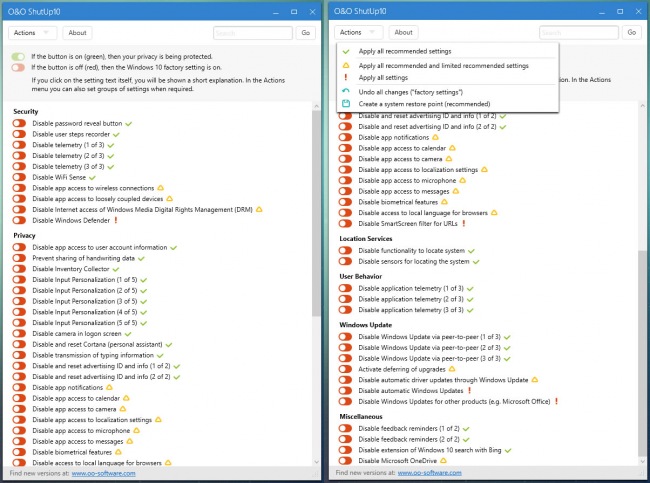Click Disable access to local language for browsers text in right window
The image size is (650, 483).
click(x=423, y=213)
